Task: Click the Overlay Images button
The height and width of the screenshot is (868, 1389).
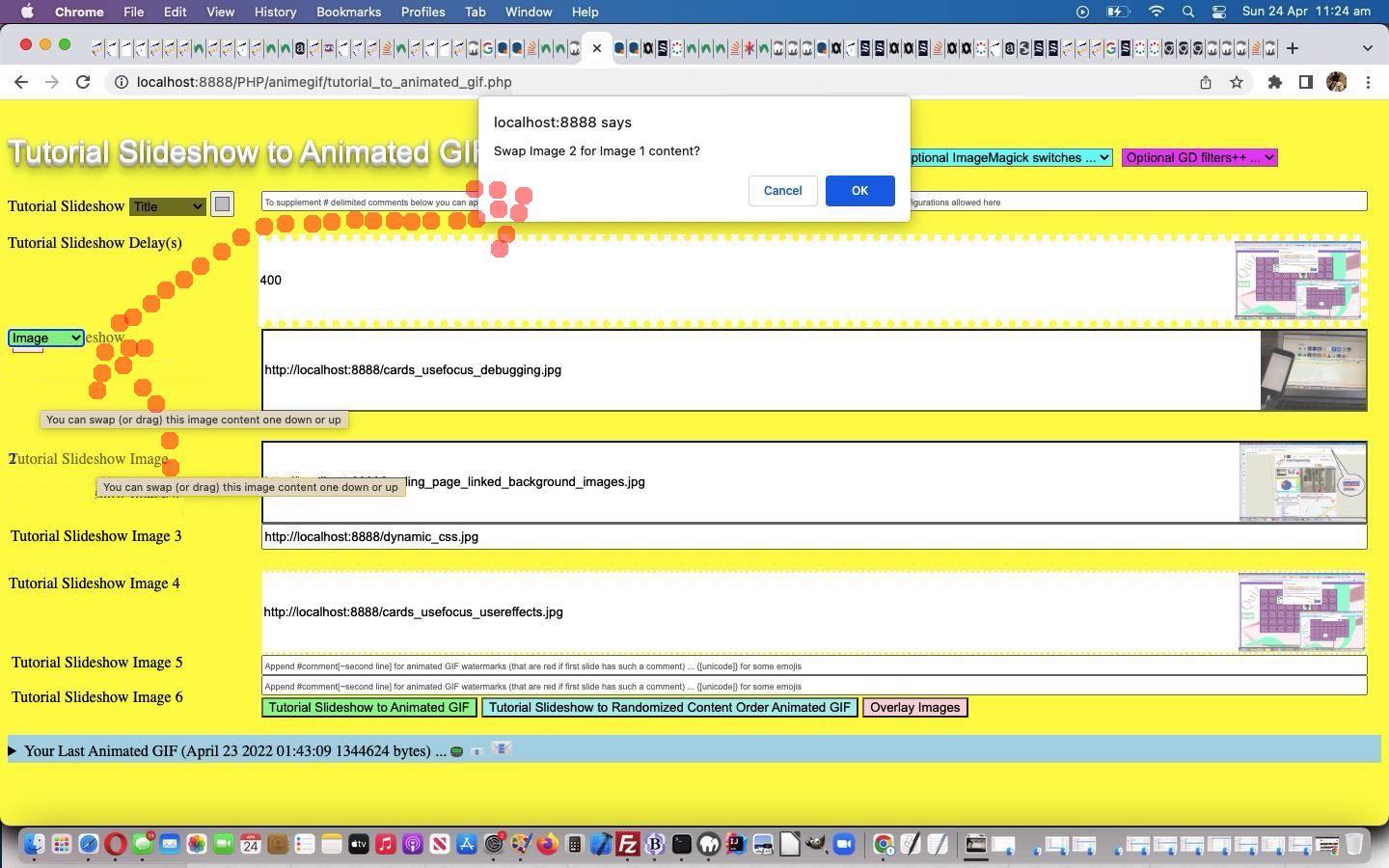Action: tap(914, 707)
